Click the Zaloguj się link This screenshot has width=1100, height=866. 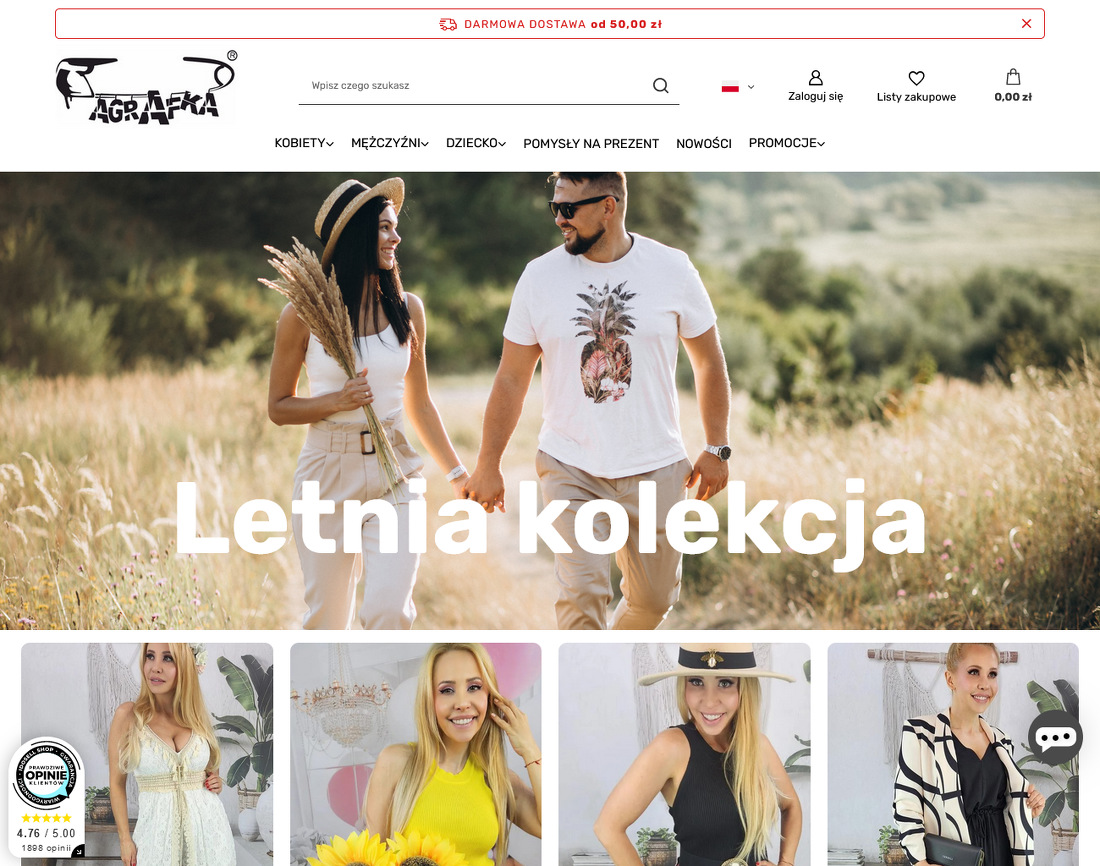tap(815, 96)
